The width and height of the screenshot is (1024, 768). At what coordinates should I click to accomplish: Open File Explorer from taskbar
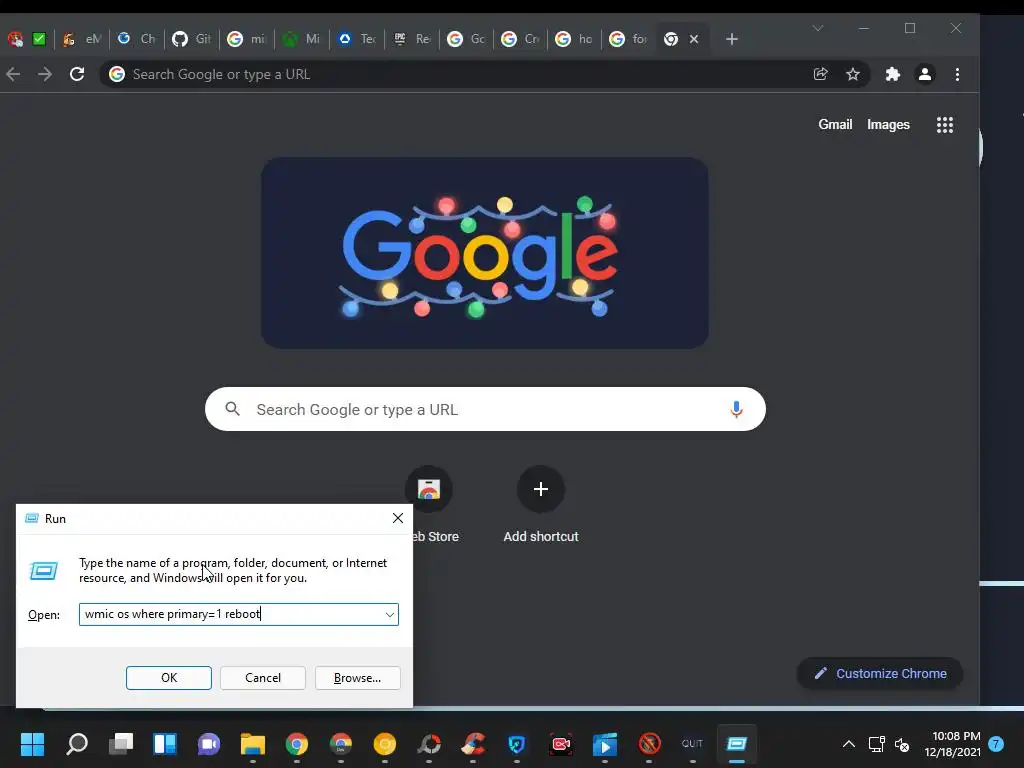[253, 744]
